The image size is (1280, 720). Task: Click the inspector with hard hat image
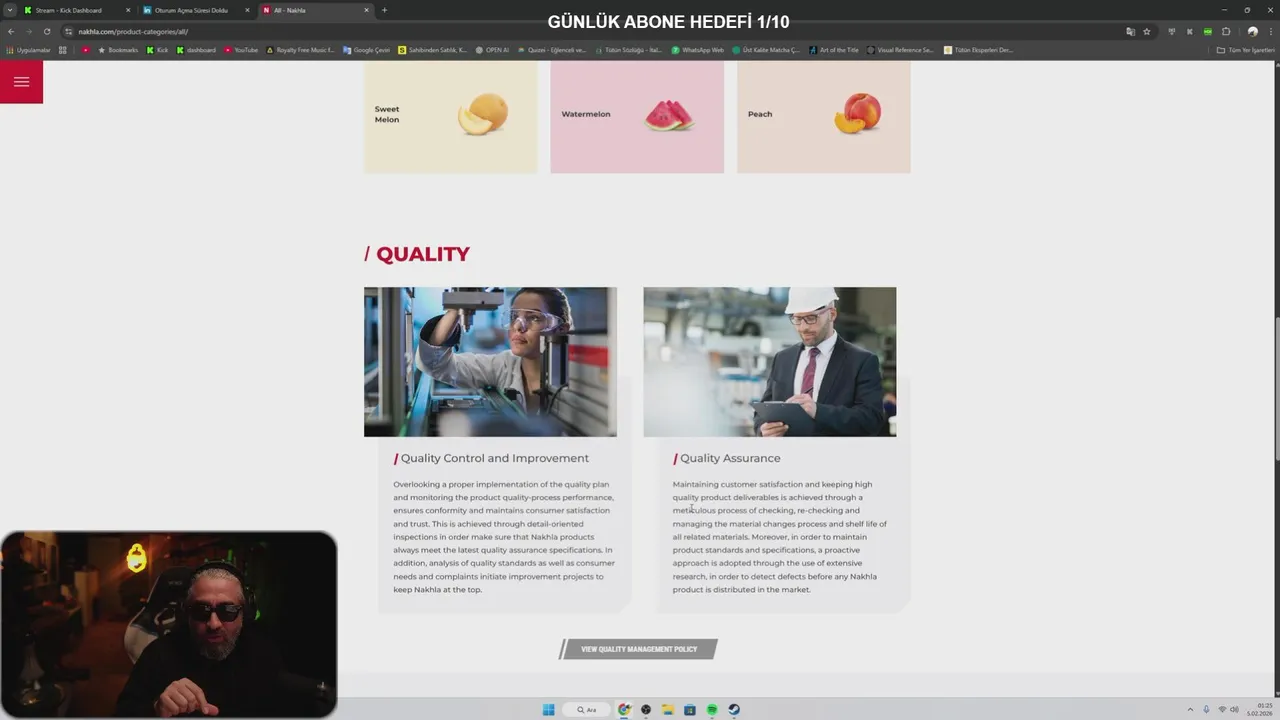tap(770, 362)
